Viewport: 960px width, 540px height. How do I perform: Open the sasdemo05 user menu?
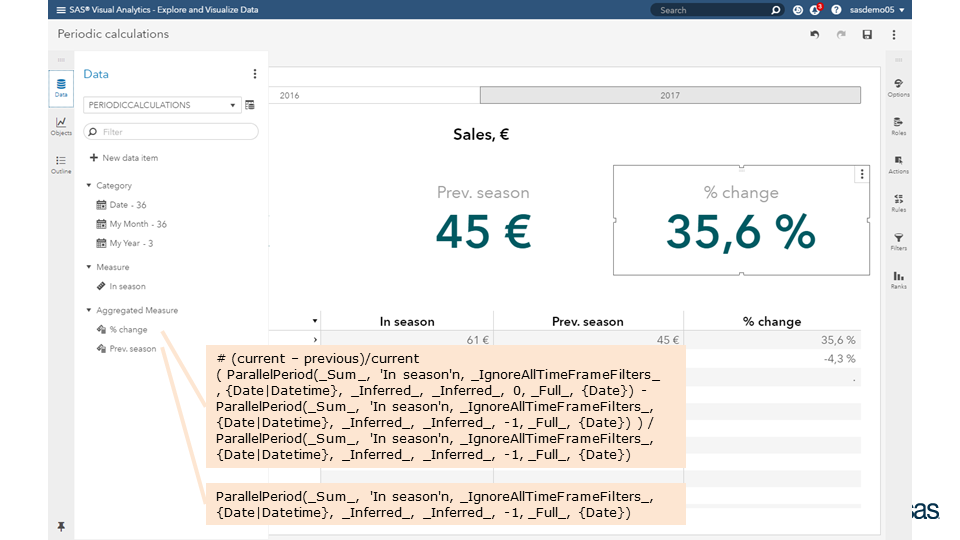876,10
